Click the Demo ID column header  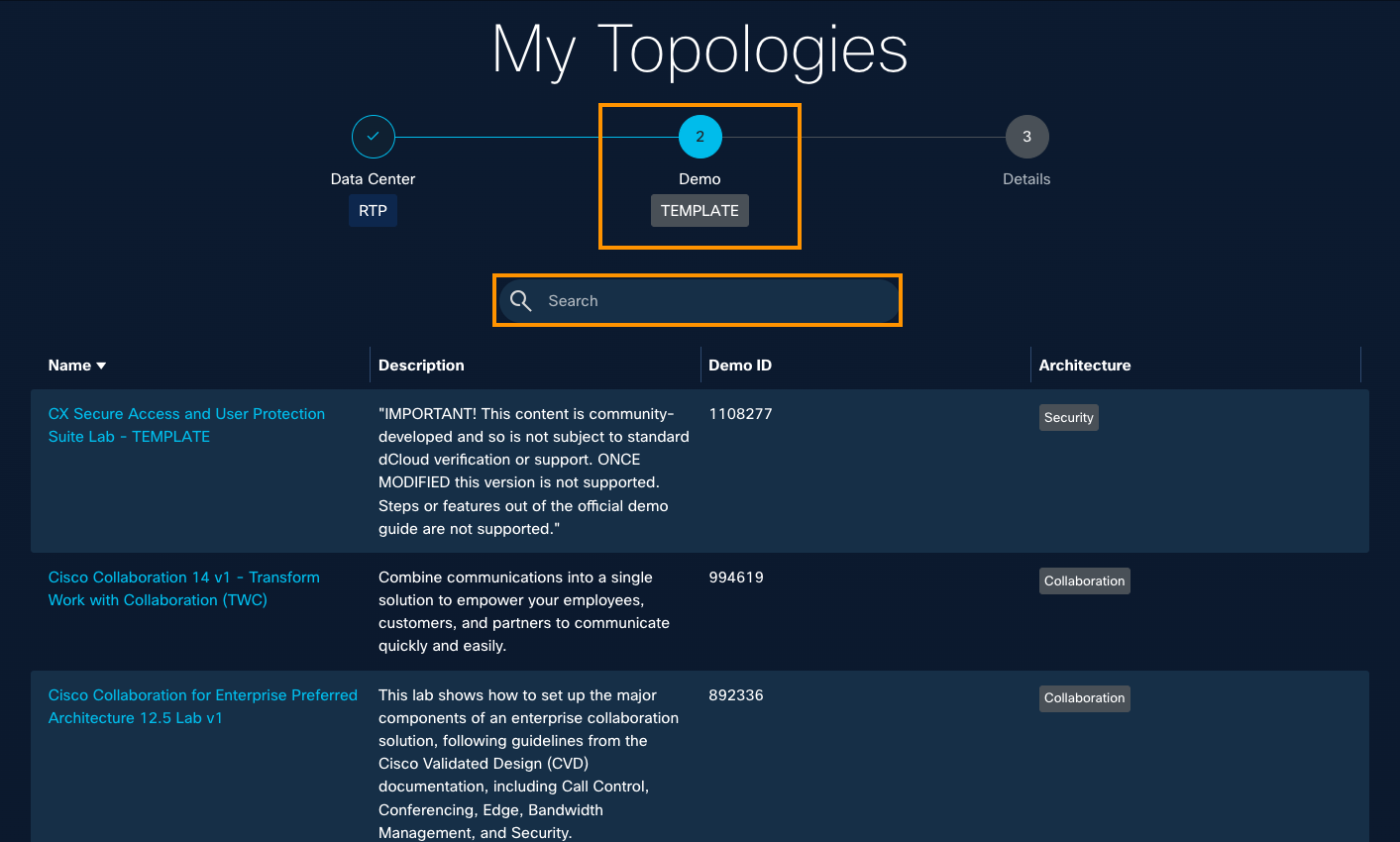740,366
